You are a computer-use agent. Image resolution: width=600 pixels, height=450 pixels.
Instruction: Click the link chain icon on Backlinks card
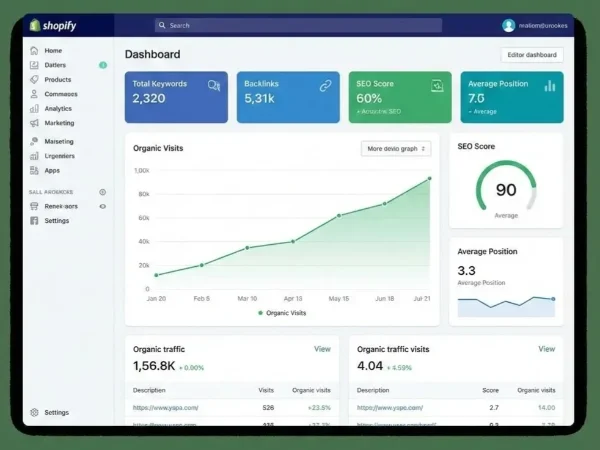click(325, 87)
